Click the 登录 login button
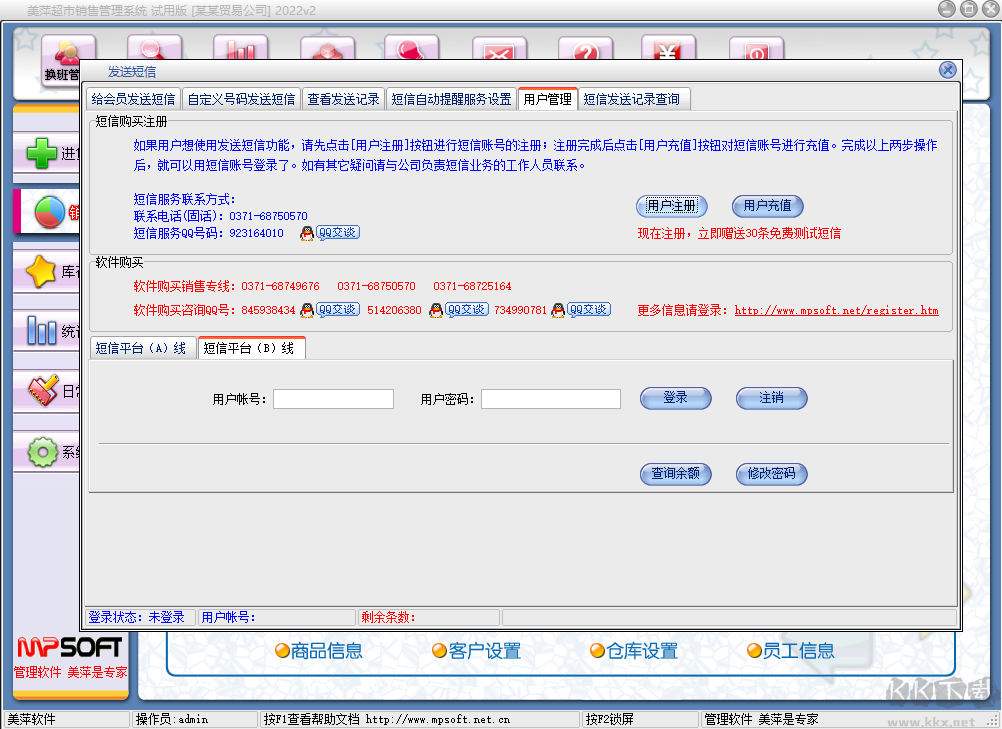The height and width of the screenshot is (729, 1002). tap(675, 398)
